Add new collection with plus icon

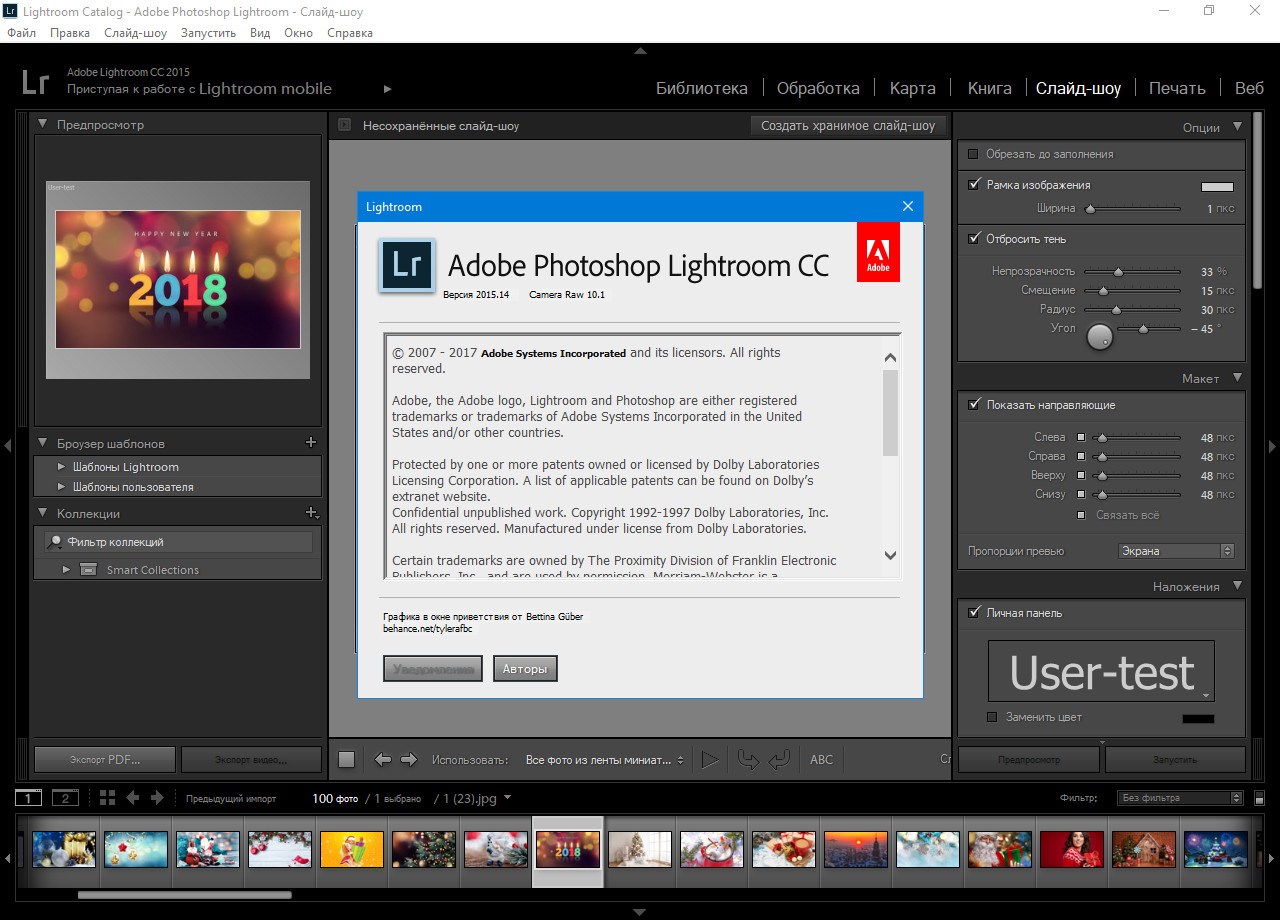(x=311, y=513)
